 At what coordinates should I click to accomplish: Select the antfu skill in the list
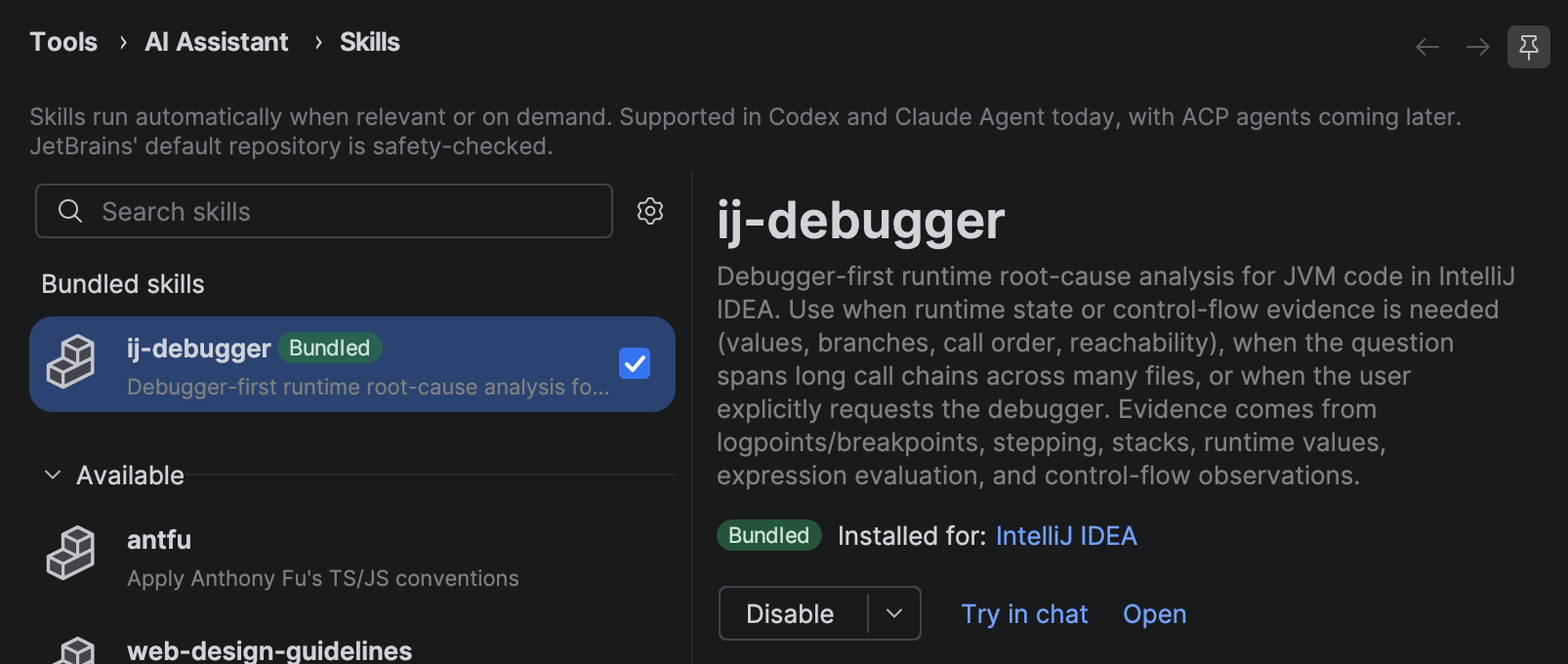[352, 557]
